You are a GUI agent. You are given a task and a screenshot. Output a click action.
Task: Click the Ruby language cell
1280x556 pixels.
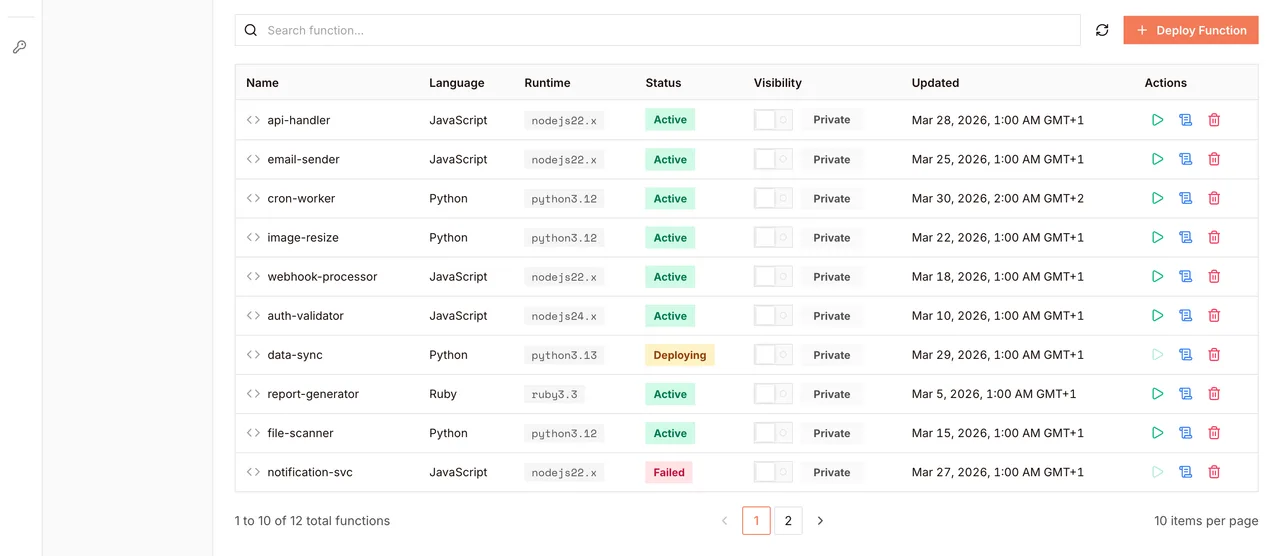click(443, 394)
